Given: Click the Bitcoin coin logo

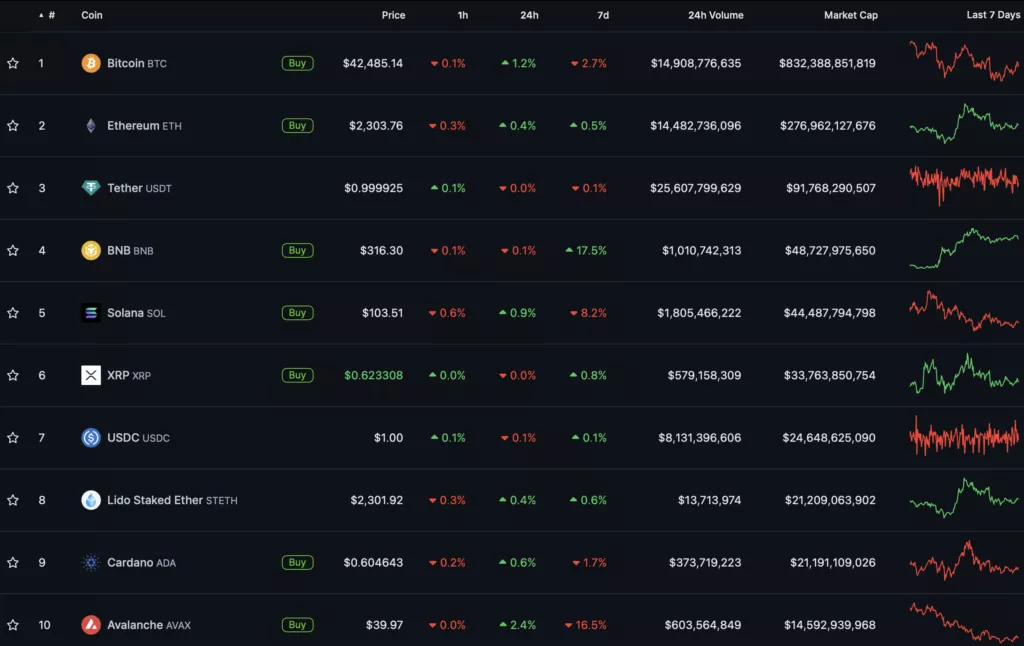Looking at the screenshot, I should tap(91, 63).
